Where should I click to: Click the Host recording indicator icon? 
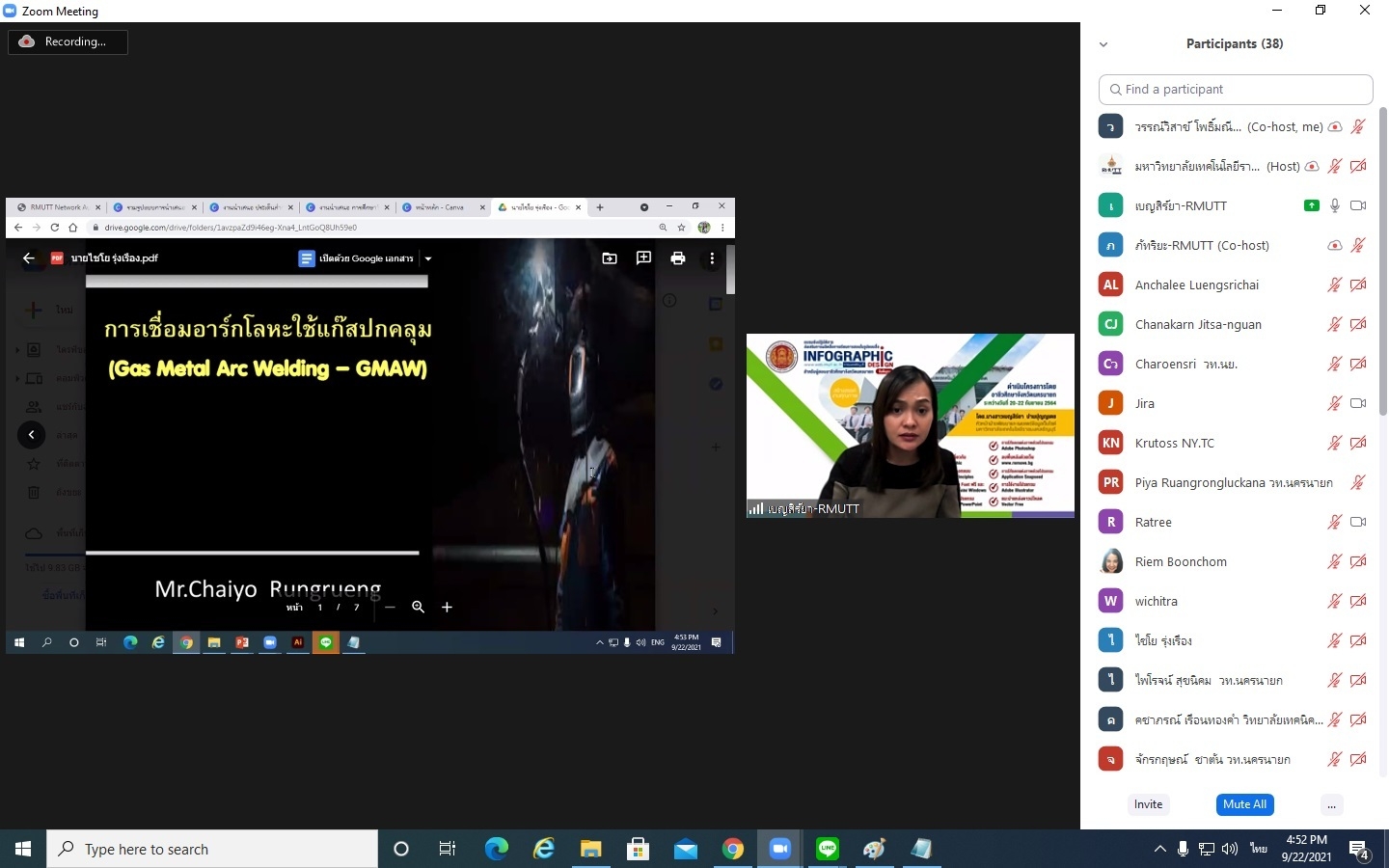click(1312, 166)
